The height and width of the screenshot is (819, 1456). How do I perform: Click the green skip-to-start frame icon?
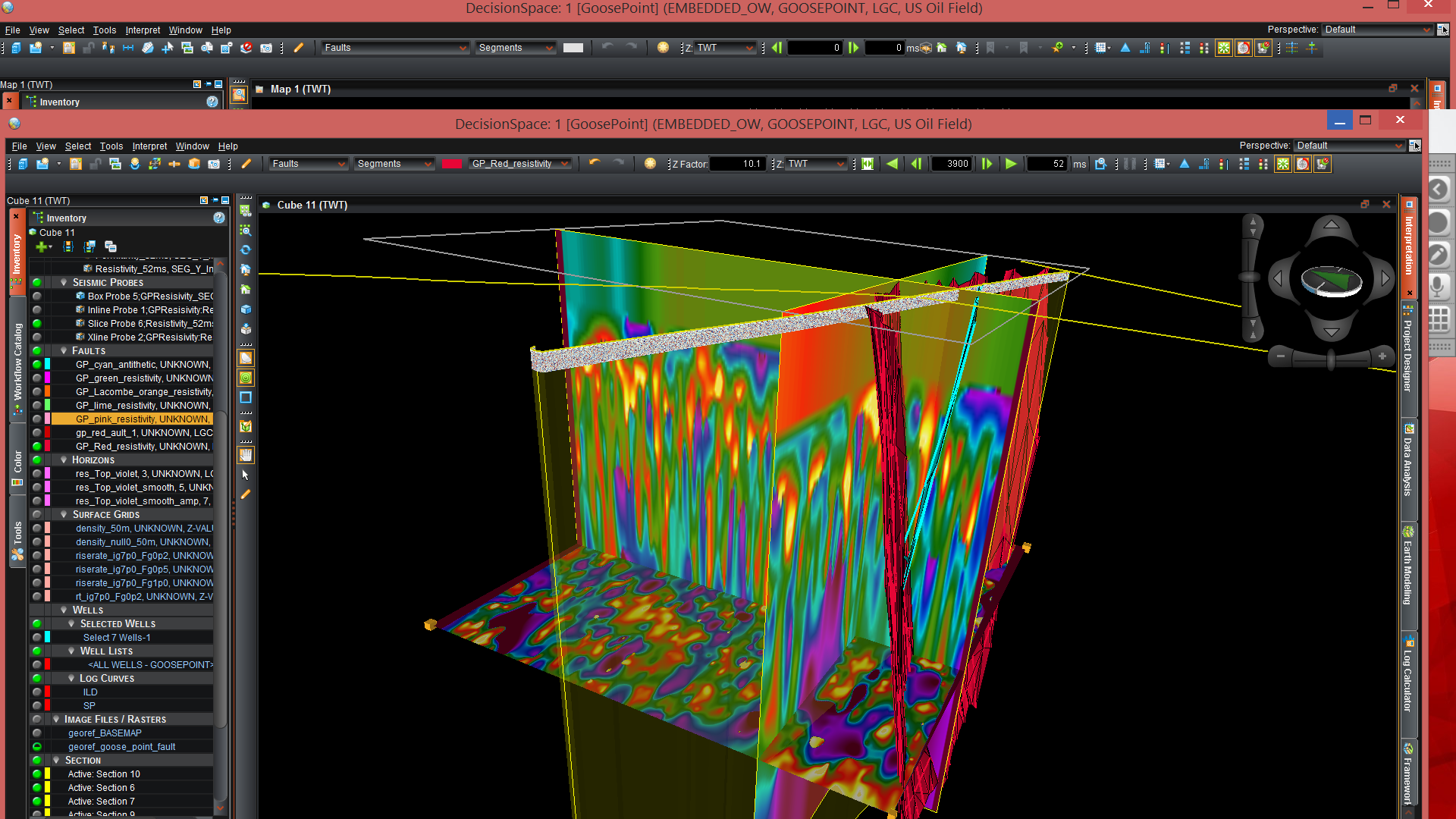click(868, 164)
